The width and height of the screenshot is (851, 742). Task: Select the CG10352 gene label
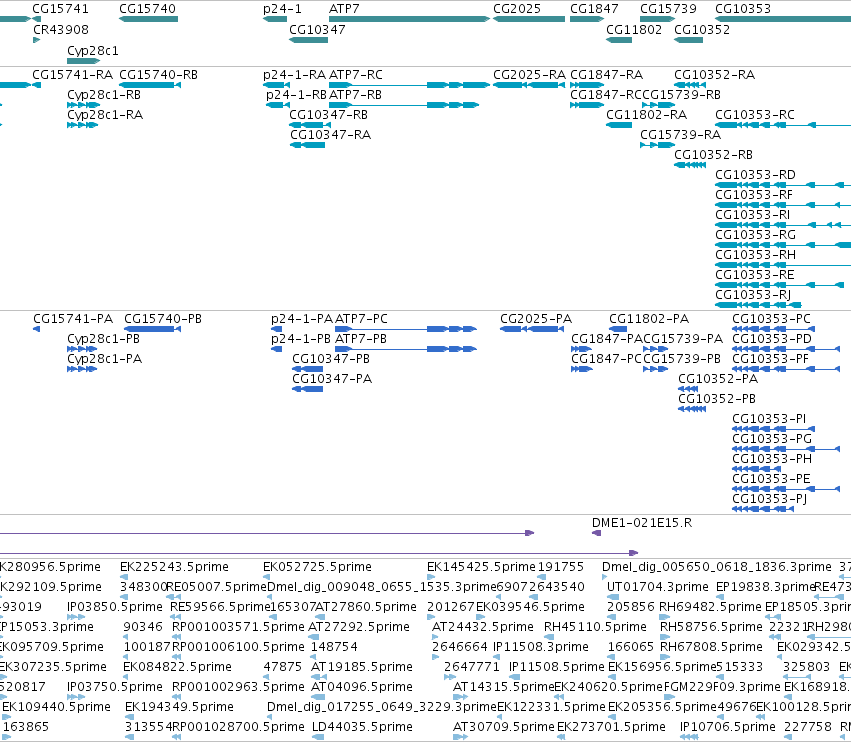(702, 29)
